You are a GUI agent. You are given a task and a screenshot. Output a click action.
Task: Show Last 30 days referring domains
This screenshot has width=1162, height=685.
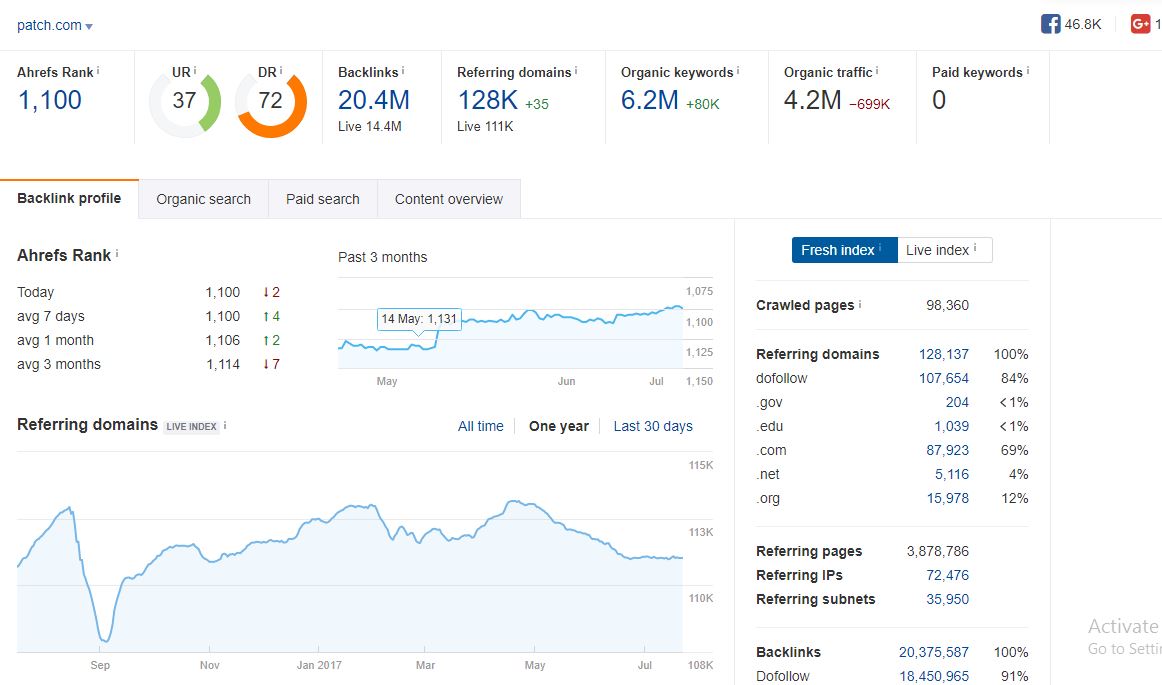[652, 426]
